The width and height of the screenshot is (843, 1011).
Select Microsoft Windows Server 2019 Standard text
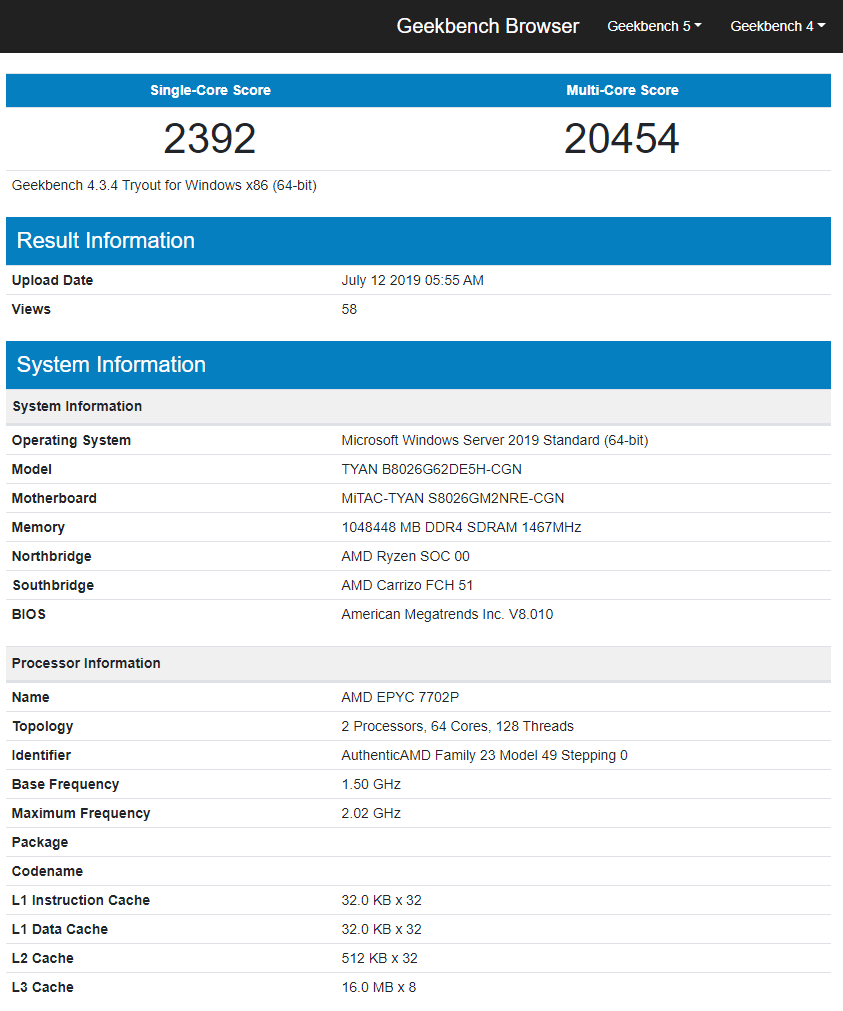494,440
